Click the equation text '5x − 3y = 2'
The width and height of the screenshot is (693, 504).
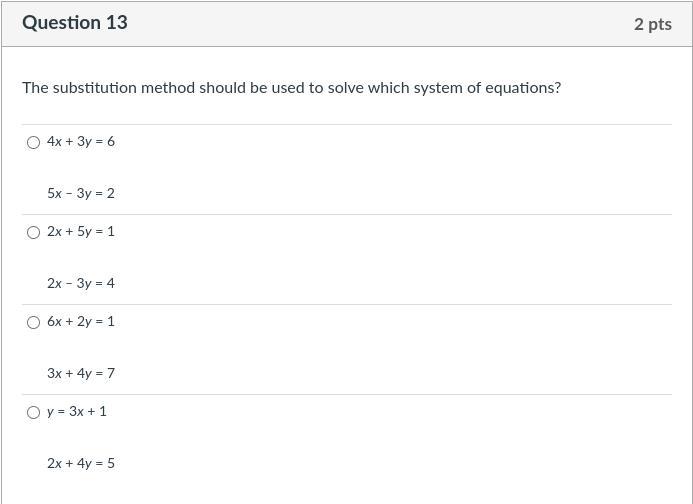tap(81, 193)
